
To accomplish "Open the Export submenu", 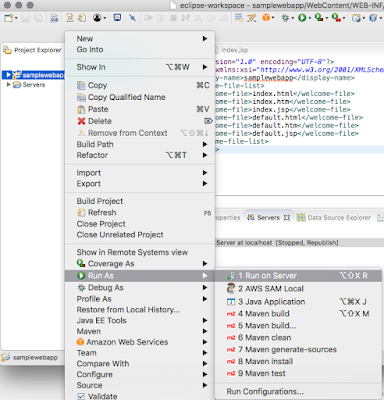I will click(140, 184).
